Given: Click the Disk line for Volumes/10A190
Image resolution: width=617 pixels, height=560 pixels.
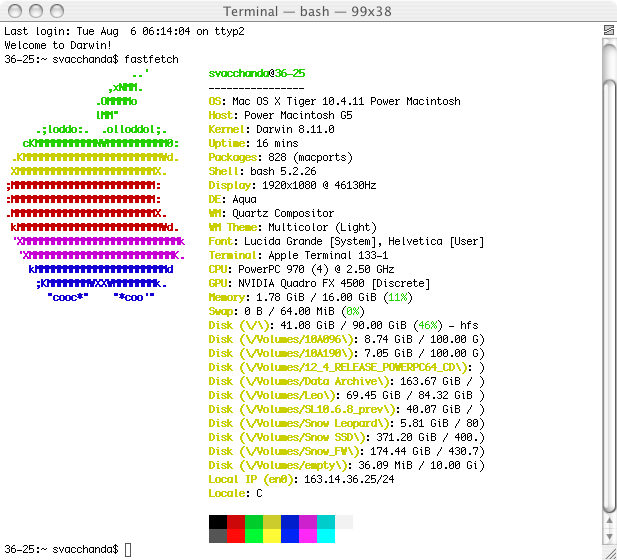Looking at the screenshot, I should (347, 353).
